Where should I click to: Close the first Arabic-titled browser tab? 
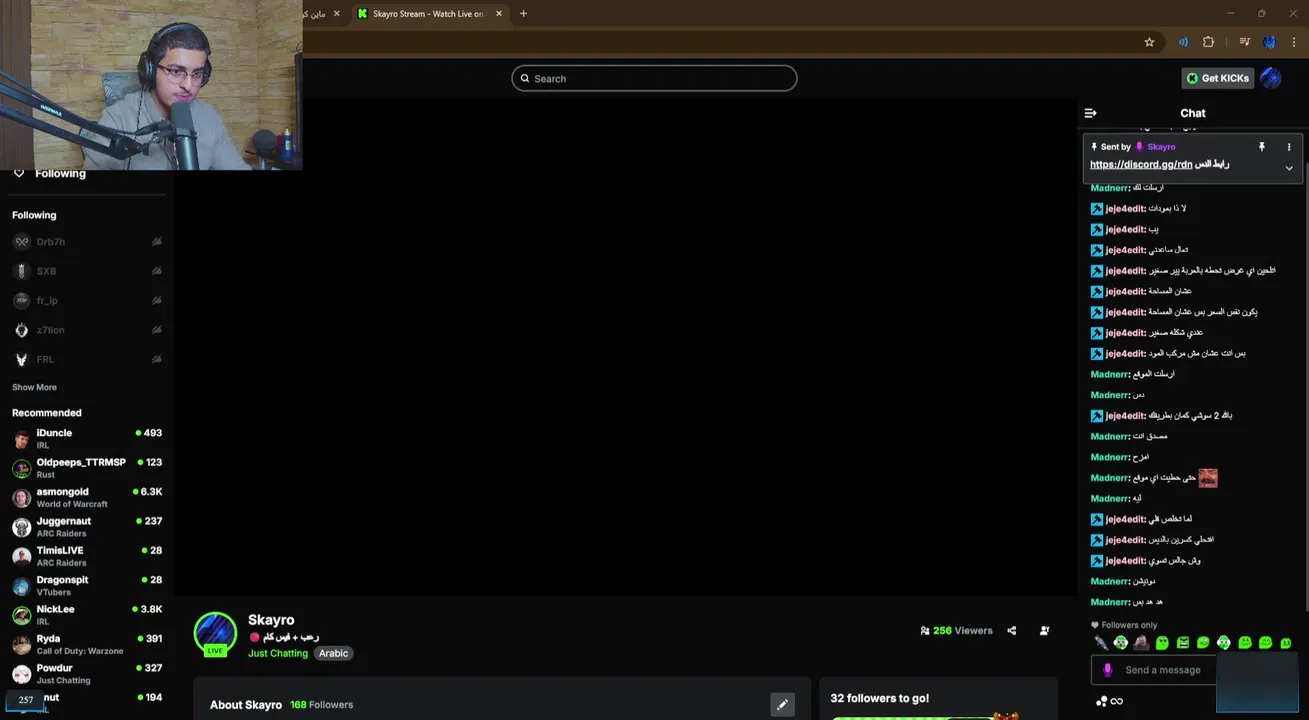tap(337, 14)
